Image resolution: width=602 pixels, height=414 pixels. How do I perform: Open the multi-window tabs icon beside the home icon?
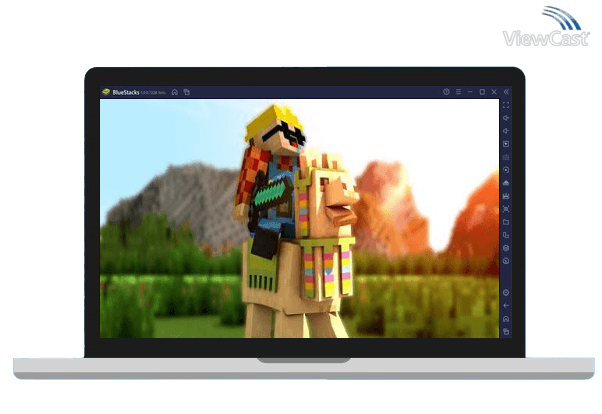187,92
